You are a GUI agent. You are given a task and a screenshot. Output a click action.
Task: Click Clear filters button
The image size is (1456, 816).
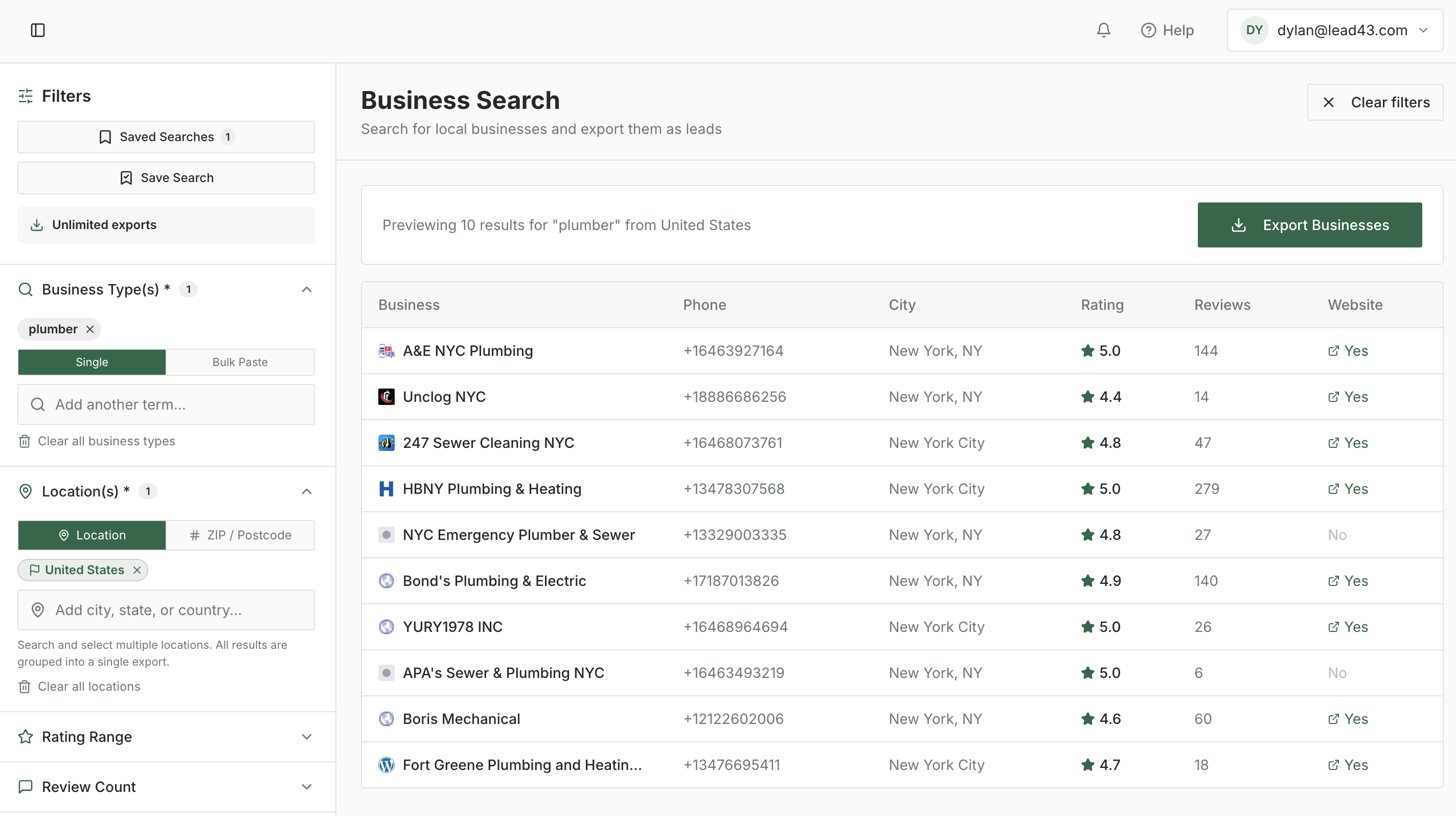coord(1375,102)
